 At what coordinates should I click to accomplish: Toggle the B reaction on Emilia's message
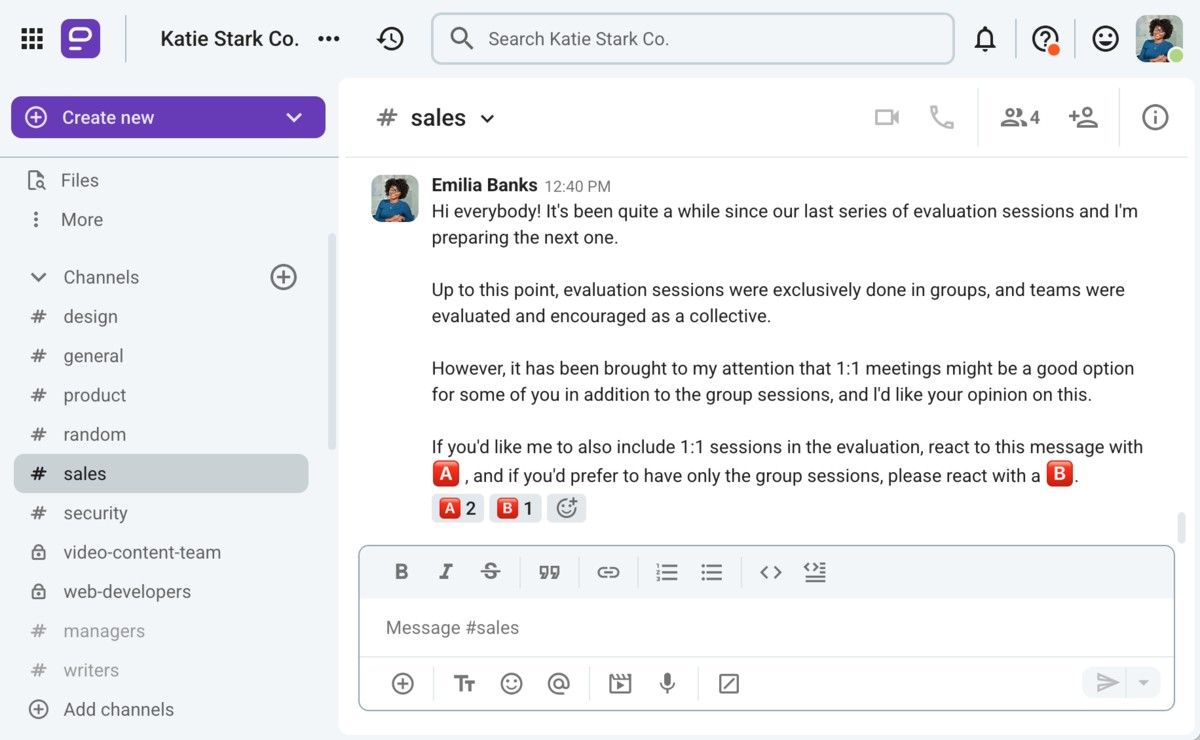click(x=515, y=508)
